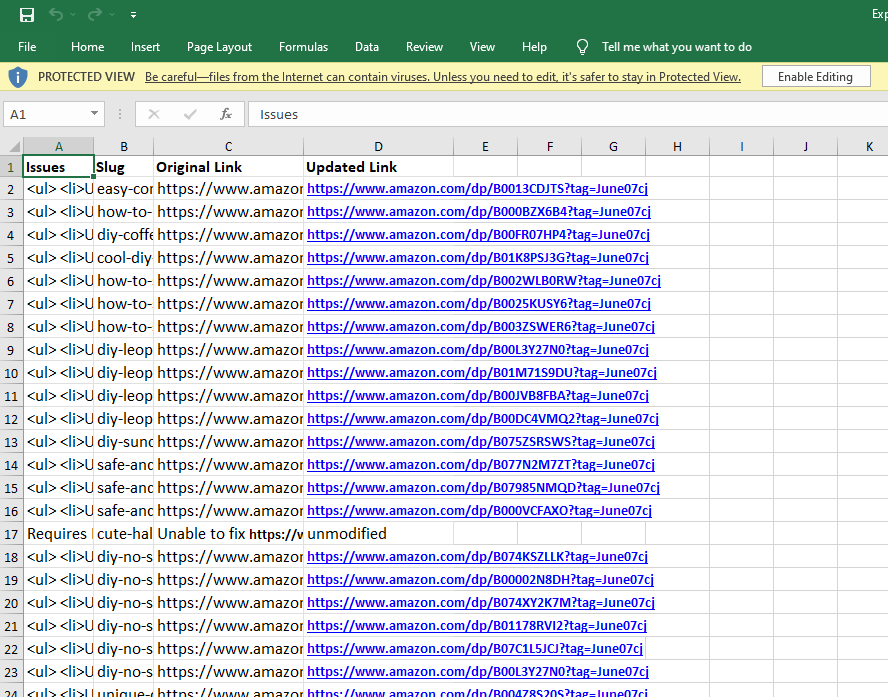Select column D header
The width and height of the screenshot is (888, 697).
coord(378,147)
